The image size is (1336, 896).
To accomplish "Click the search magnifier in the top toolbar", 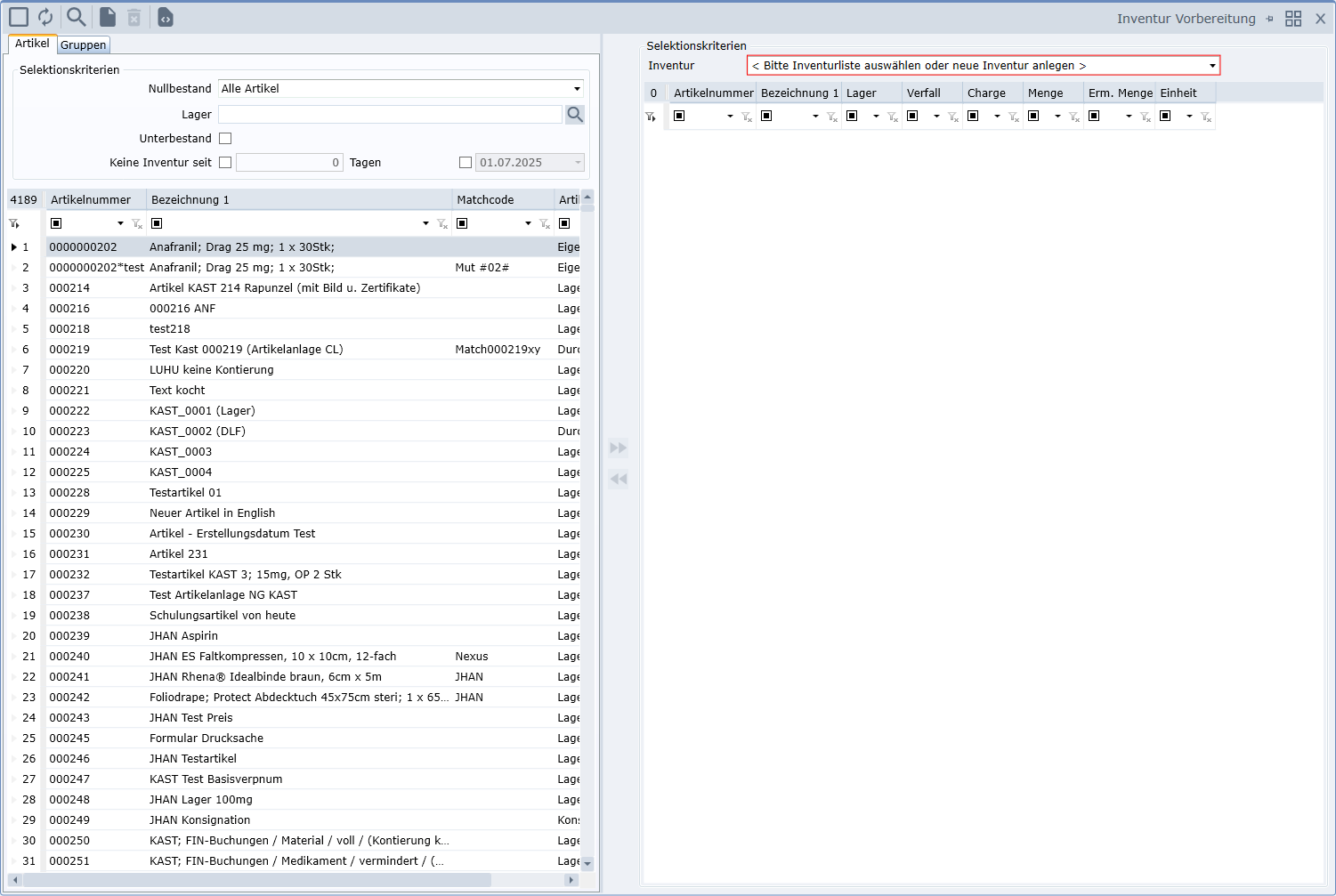I will (x=77, y=17).
